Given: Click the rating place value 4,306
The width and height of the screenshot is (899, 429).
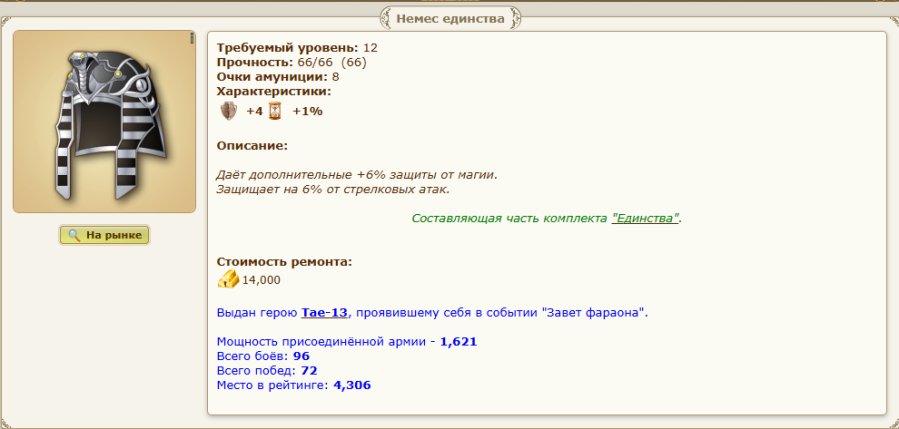Looking at the screenshot, I should click(352, 384).
